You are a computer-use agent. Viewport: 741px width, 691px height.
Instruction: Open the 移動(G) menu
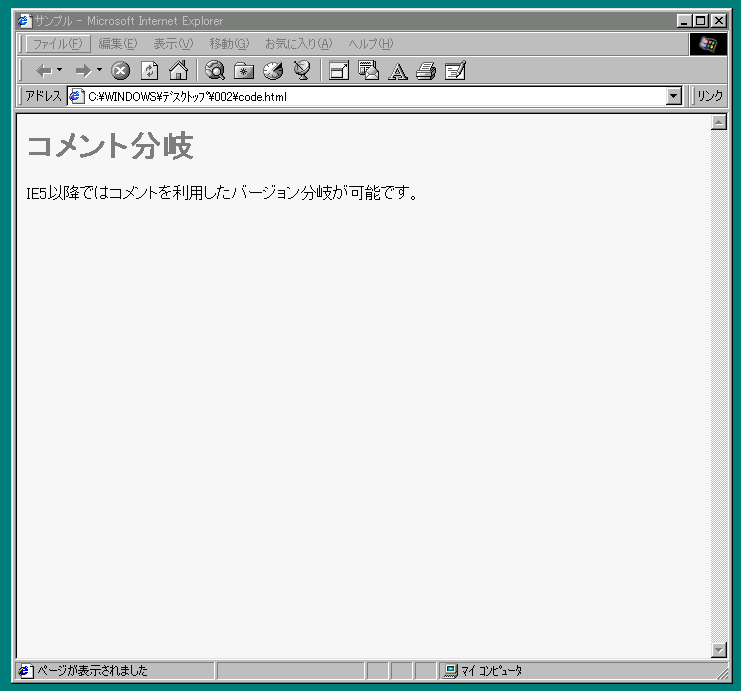229,44
